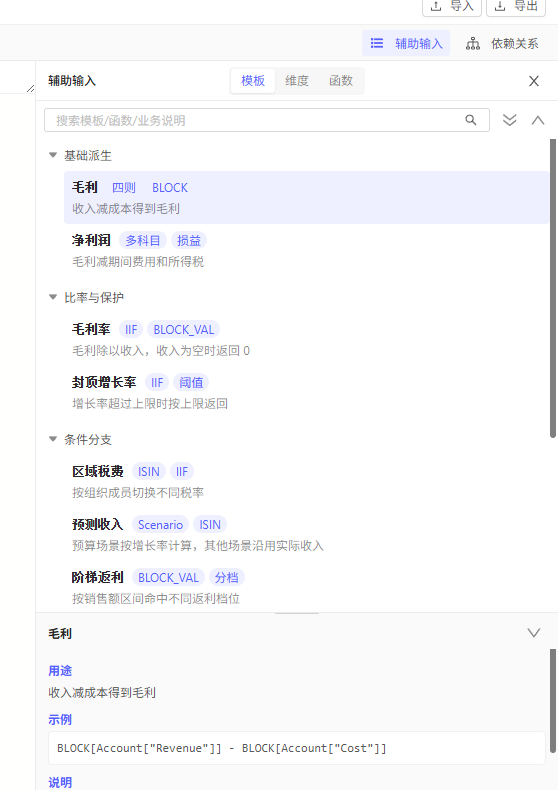560x792 pixels.
Task: Click the 导入 import button
Action: (451, 7)
